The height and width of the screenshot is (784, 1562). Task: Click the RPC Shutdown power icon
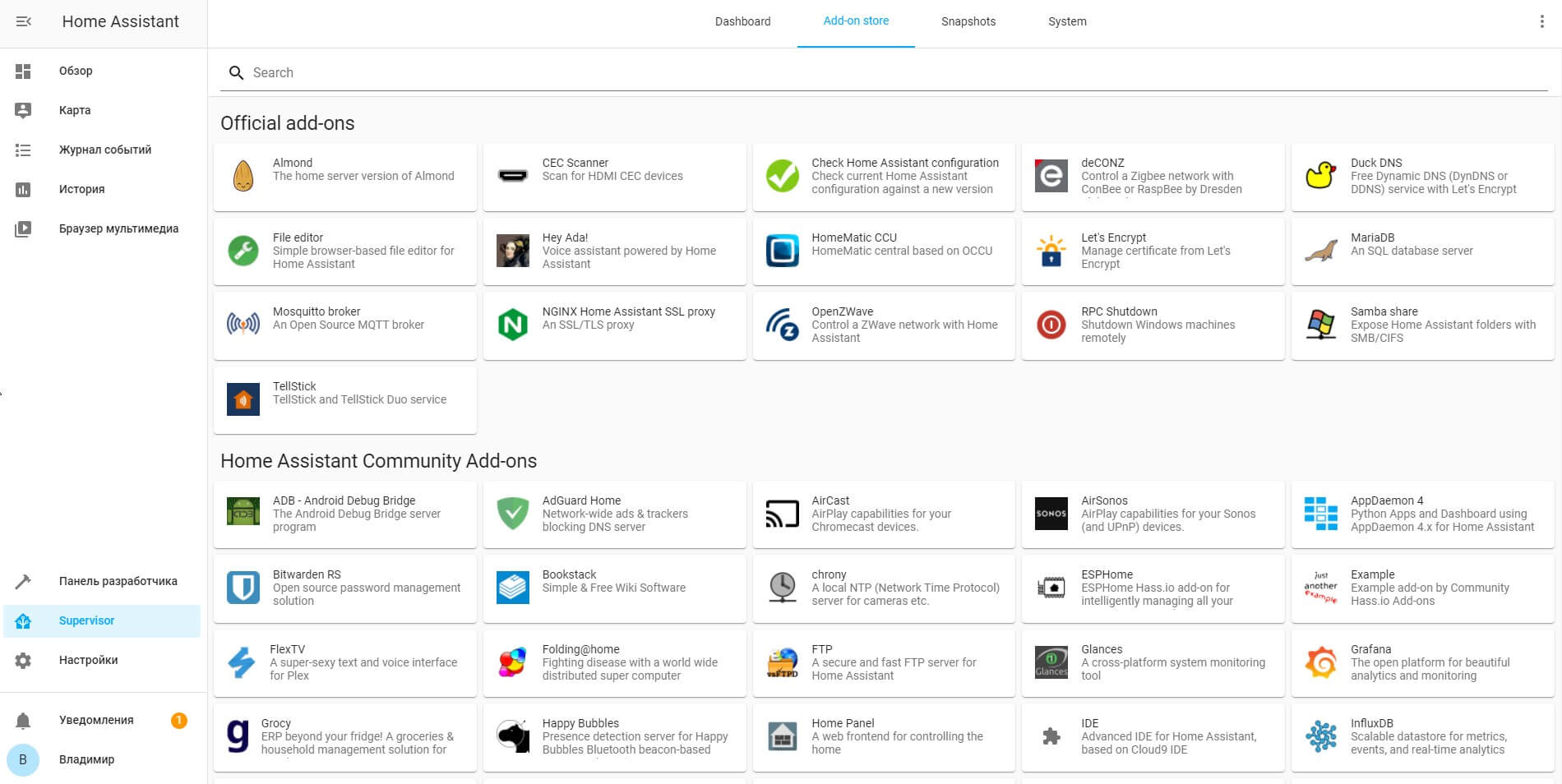[1051, 325]
